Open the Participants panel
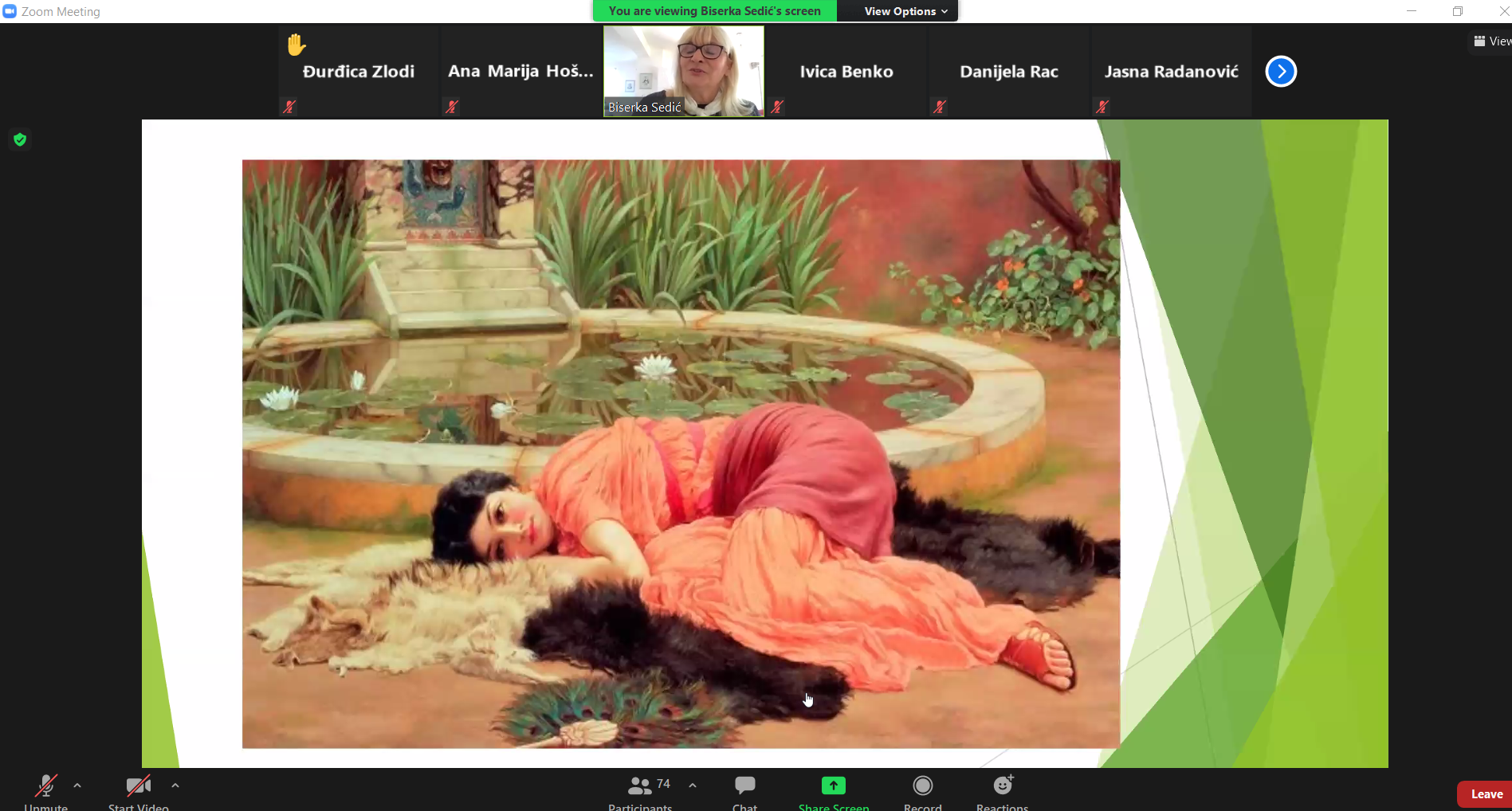Image resolution: width=1512 pixels, height=811 pixels. point(640,792)
